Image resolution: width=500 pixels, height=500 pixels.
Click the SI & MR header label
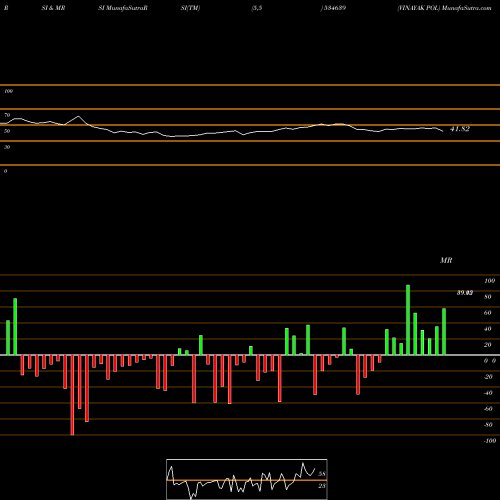[53, 8]
